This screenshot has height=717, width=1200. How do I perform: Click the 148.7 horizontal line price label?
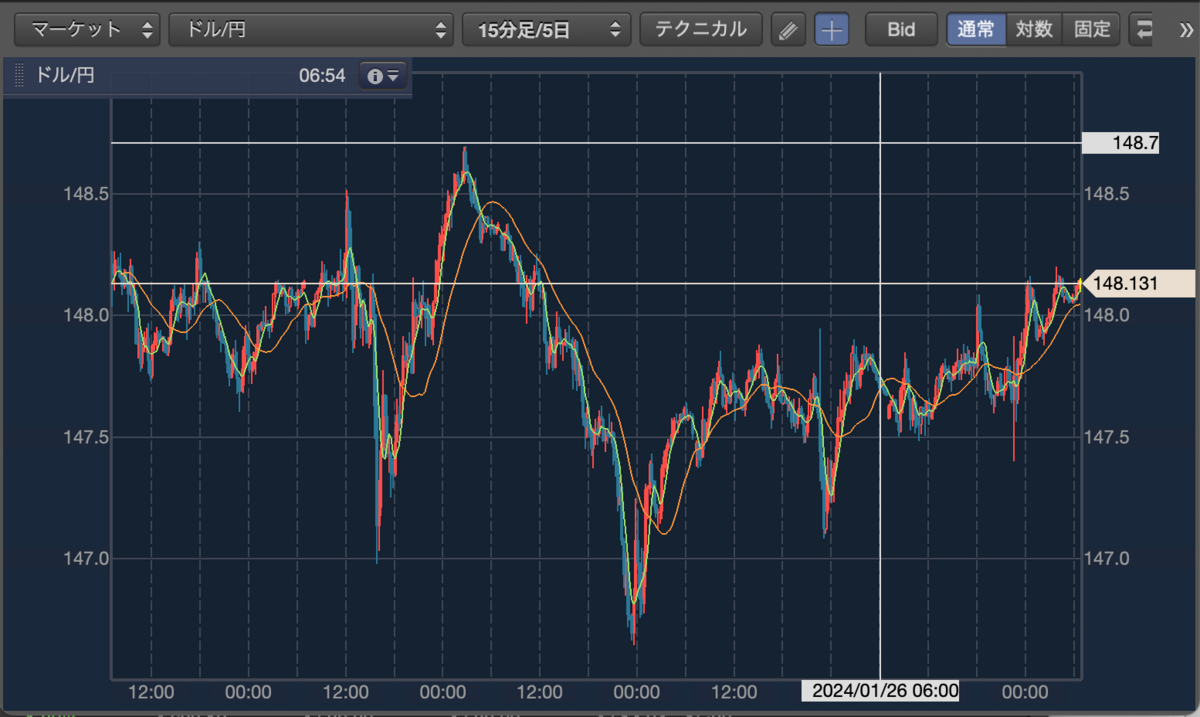coord(1121,143)
